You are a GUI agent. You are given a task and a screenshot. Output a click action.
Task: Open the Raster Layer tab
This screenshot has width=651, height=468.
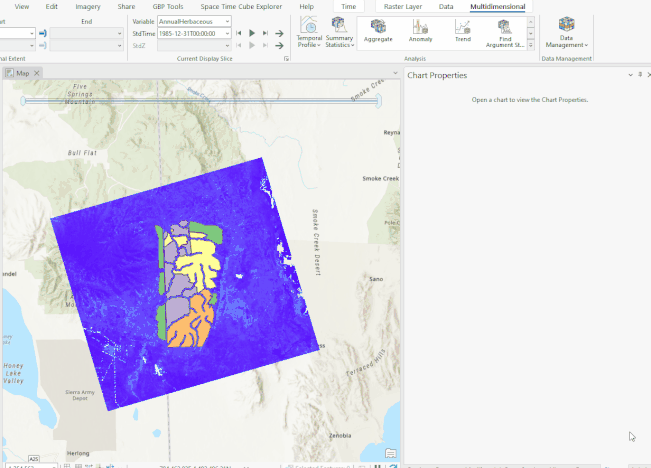(402, 6)
